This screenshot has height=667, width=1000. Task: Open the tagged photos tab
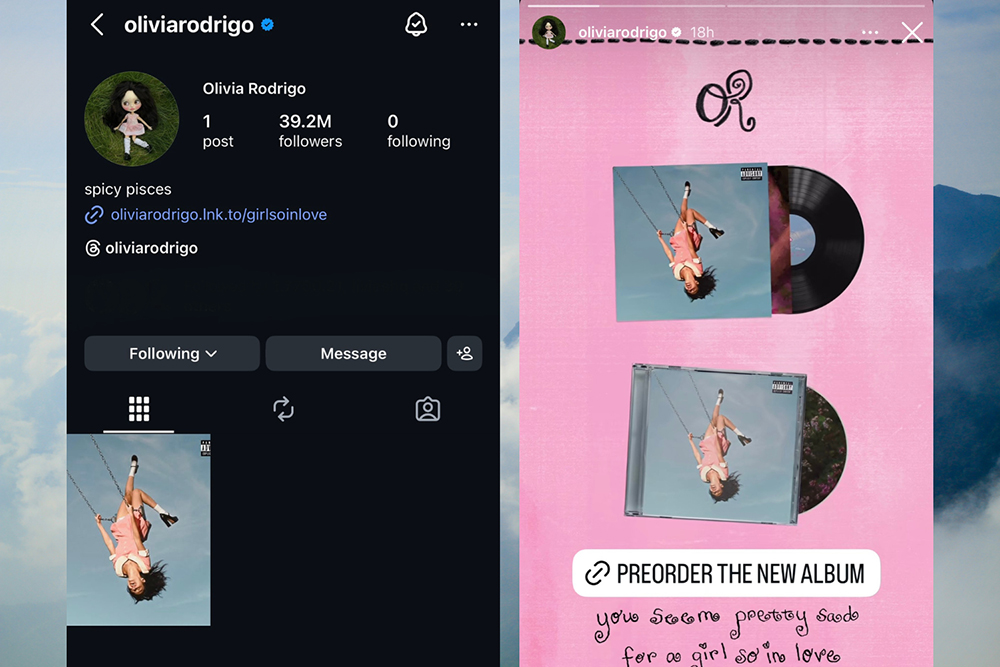pos(427,409)
